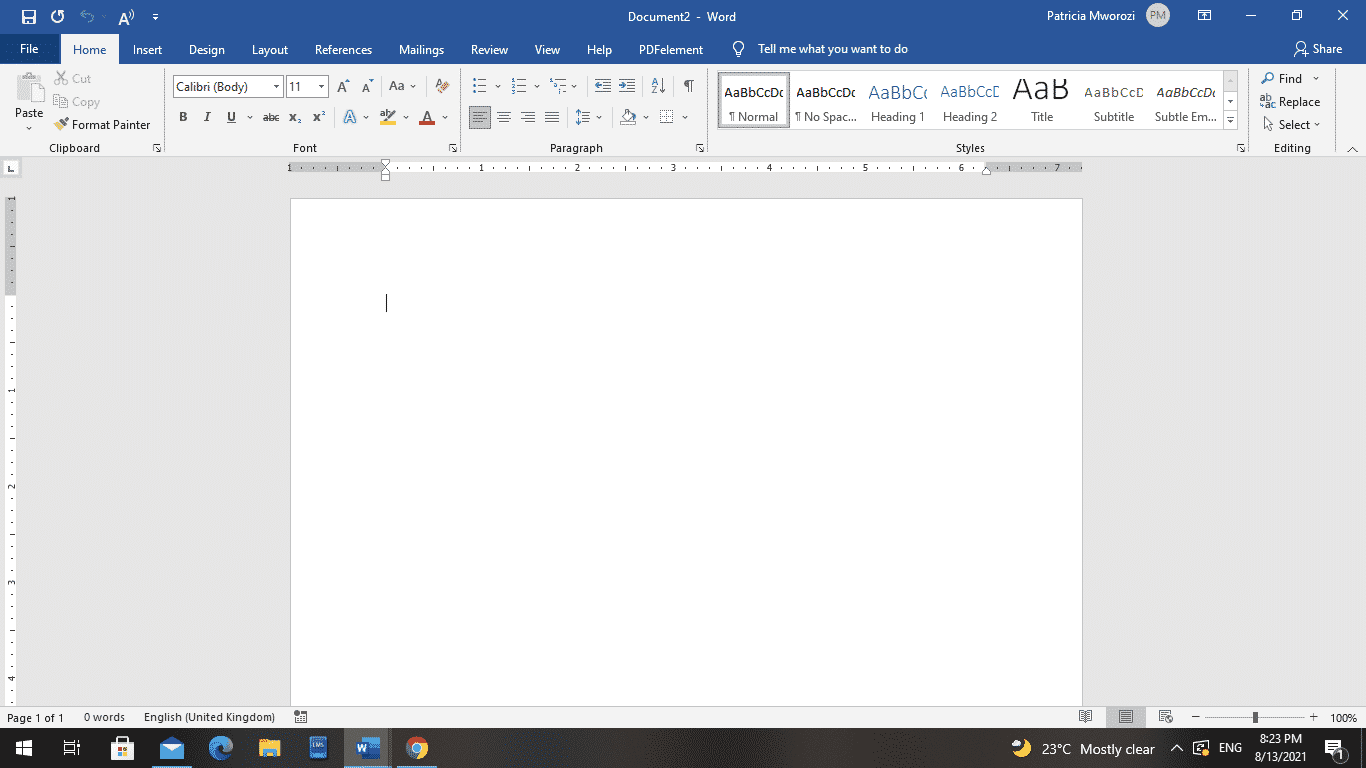
Task: Open the Design ribbon tab
Action: tap(206, 48)
